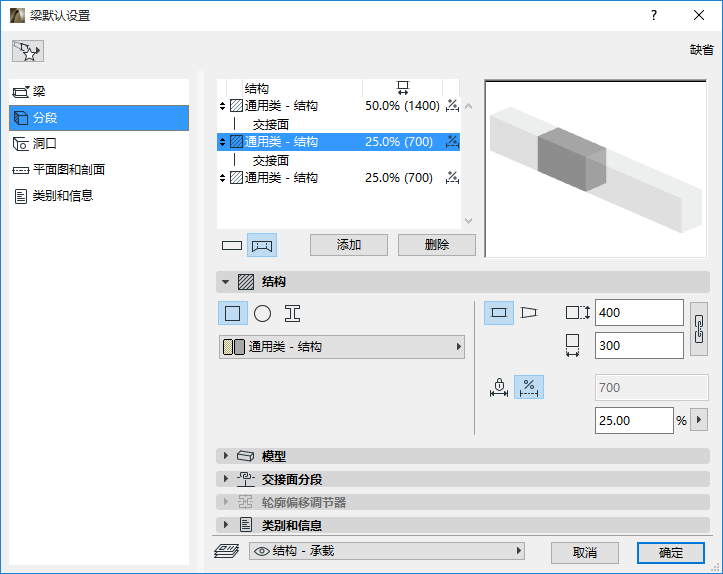
Task: Click the 结构 column header
Action: click(256, 88)
